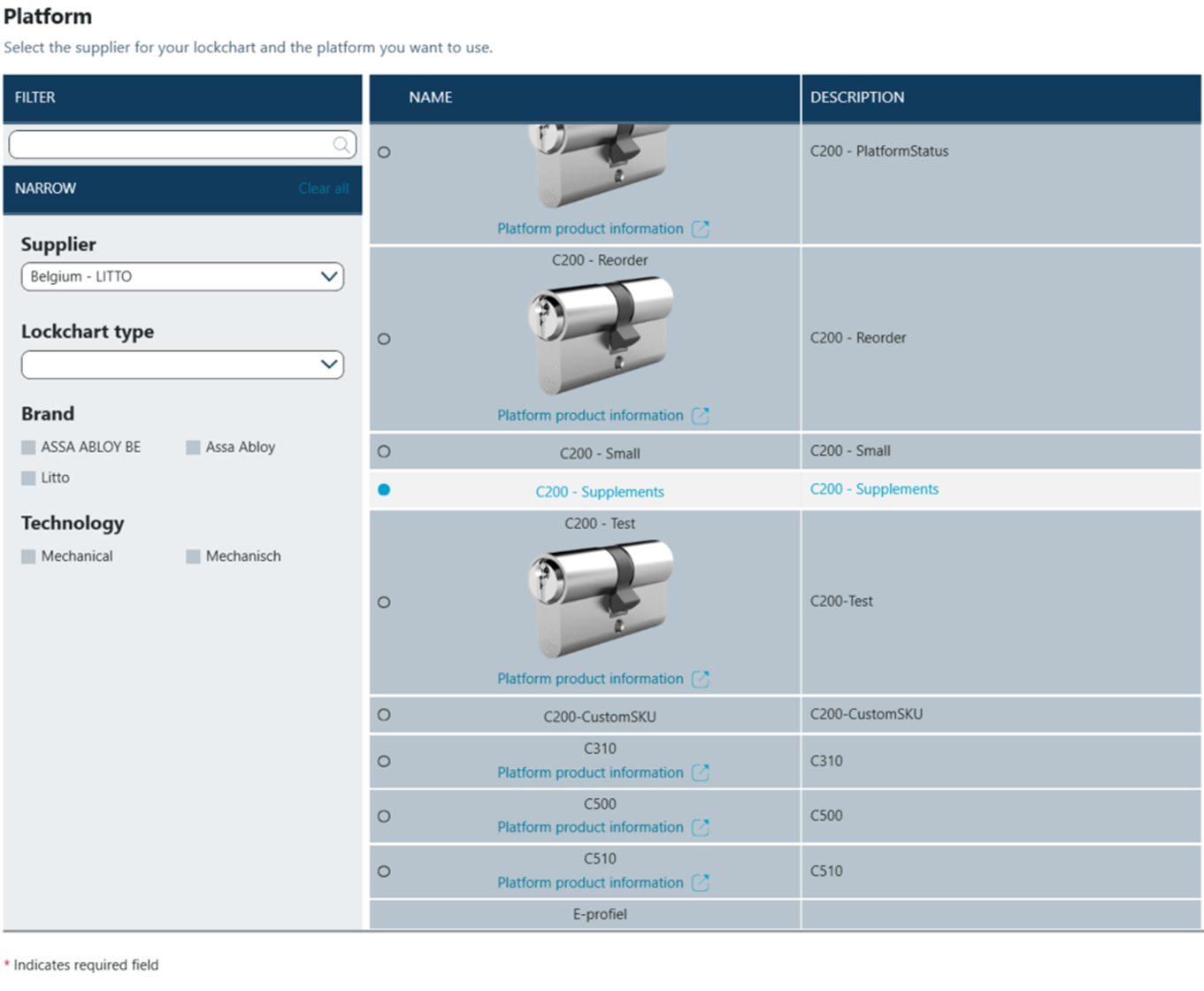Tick the ASSA ABLOY BE brand checkbox
The image size is (1204, 991).
tap(29, 448)
